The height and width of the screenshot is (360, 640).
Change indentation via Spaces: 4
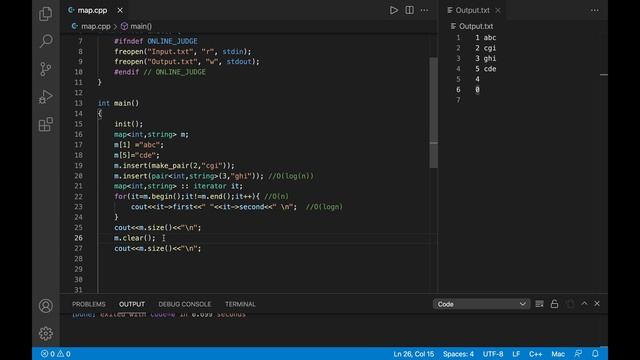458,354
